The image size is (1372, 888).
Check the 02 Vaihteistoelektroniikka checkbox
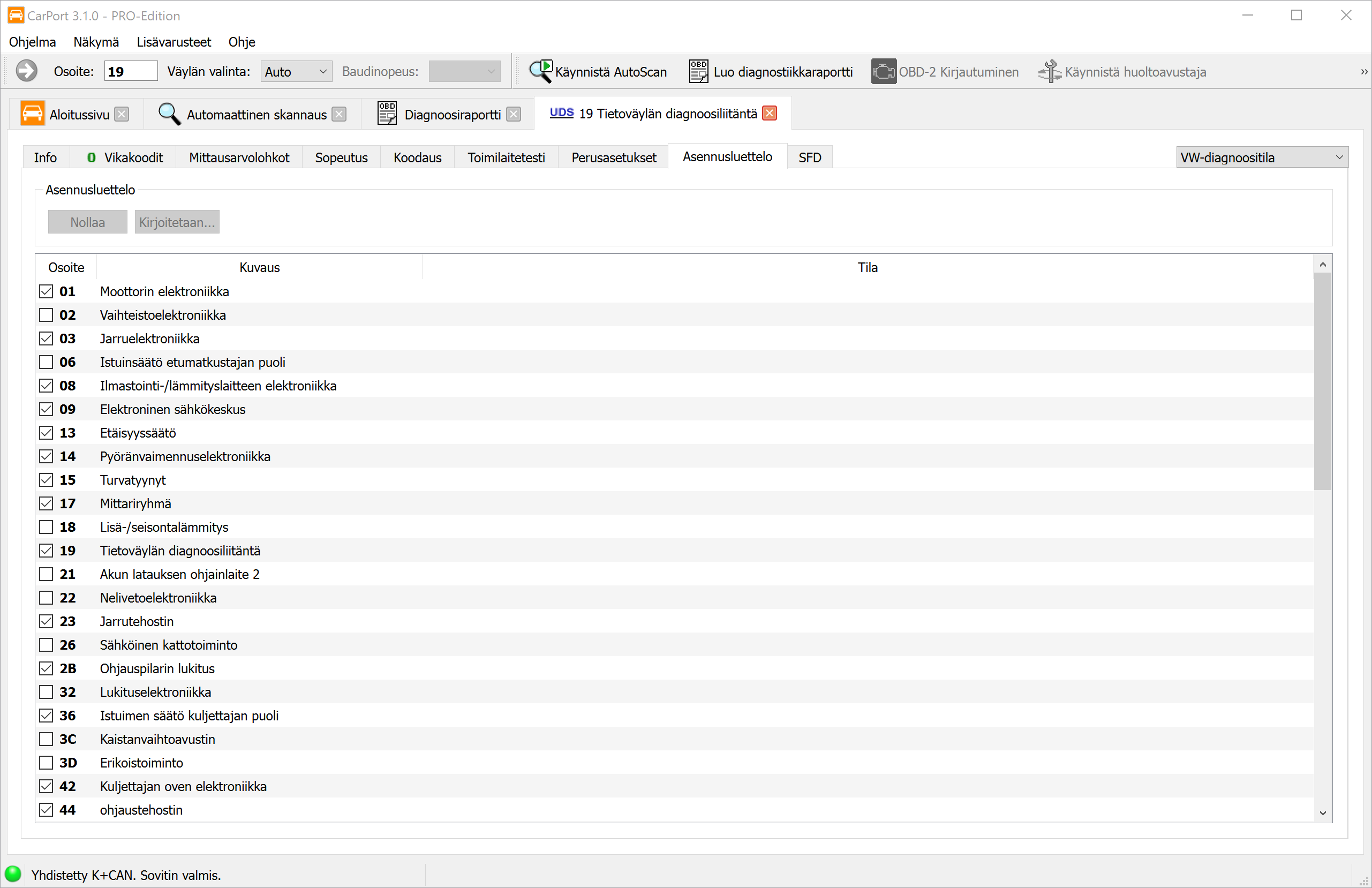tap(46, 315)
